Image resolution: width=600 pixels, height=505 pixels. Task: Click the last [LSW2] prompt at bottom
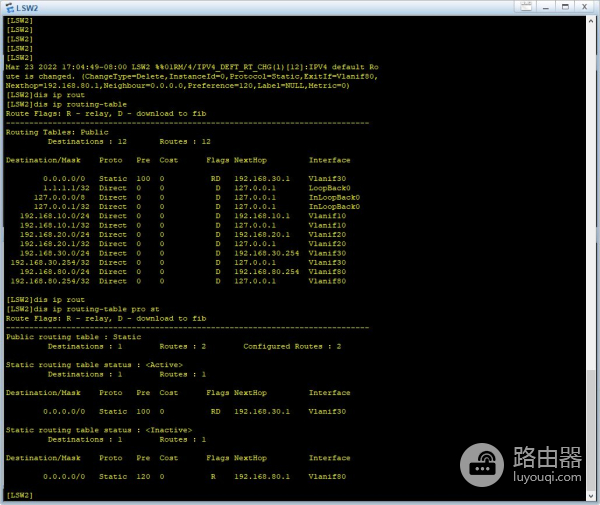pos(20,495)
